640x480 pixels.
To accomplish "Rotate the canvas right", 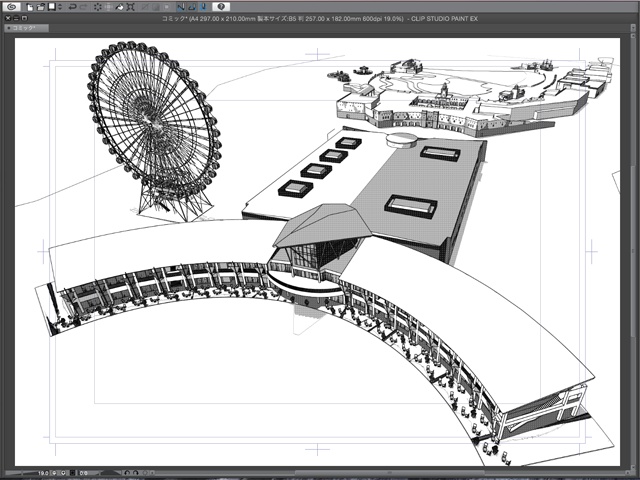I will point(136,473).
